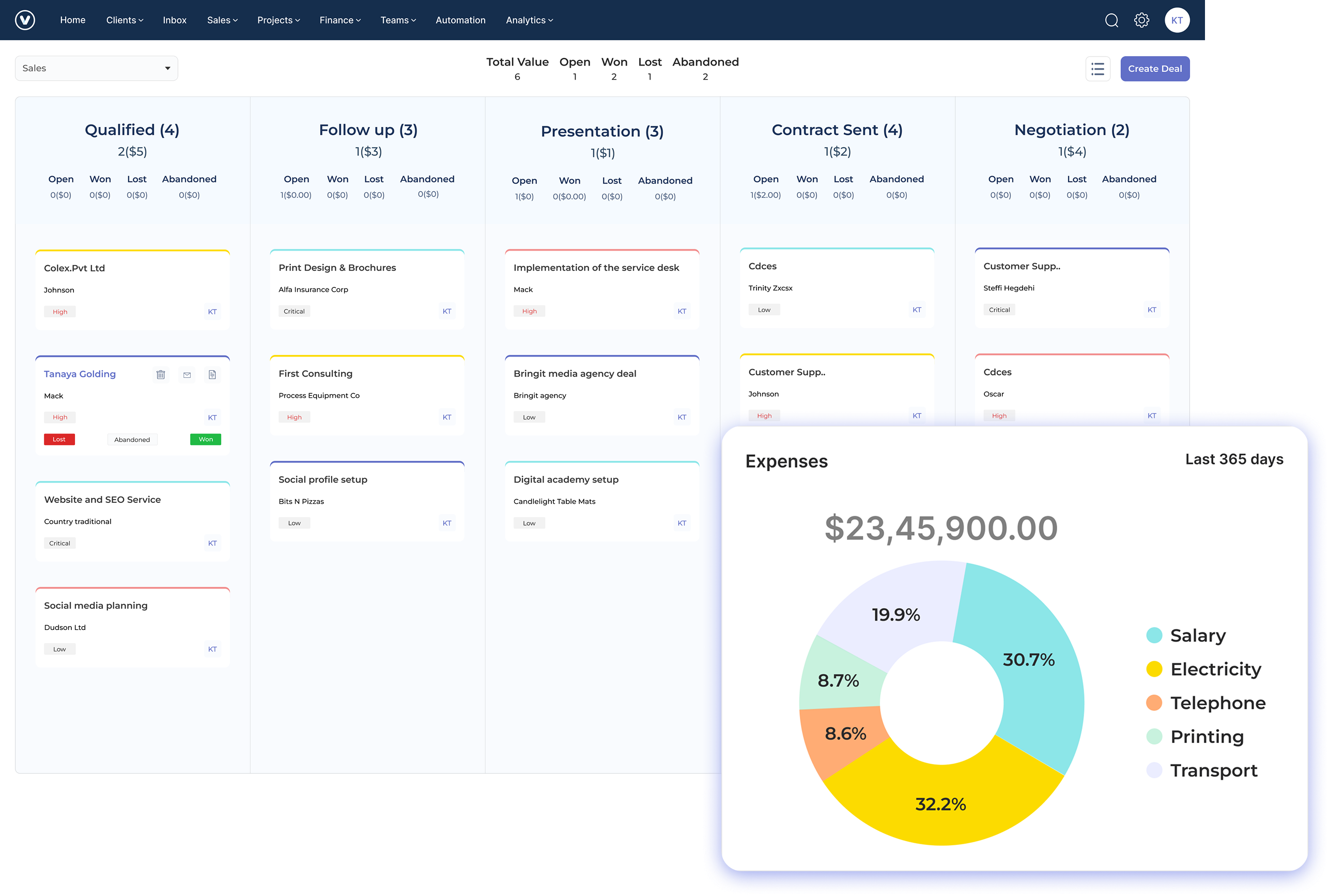The width and height of the screenshot is (1329, 896).
Task: Click the KT profile avatar
Action: tap(1177, 20)
